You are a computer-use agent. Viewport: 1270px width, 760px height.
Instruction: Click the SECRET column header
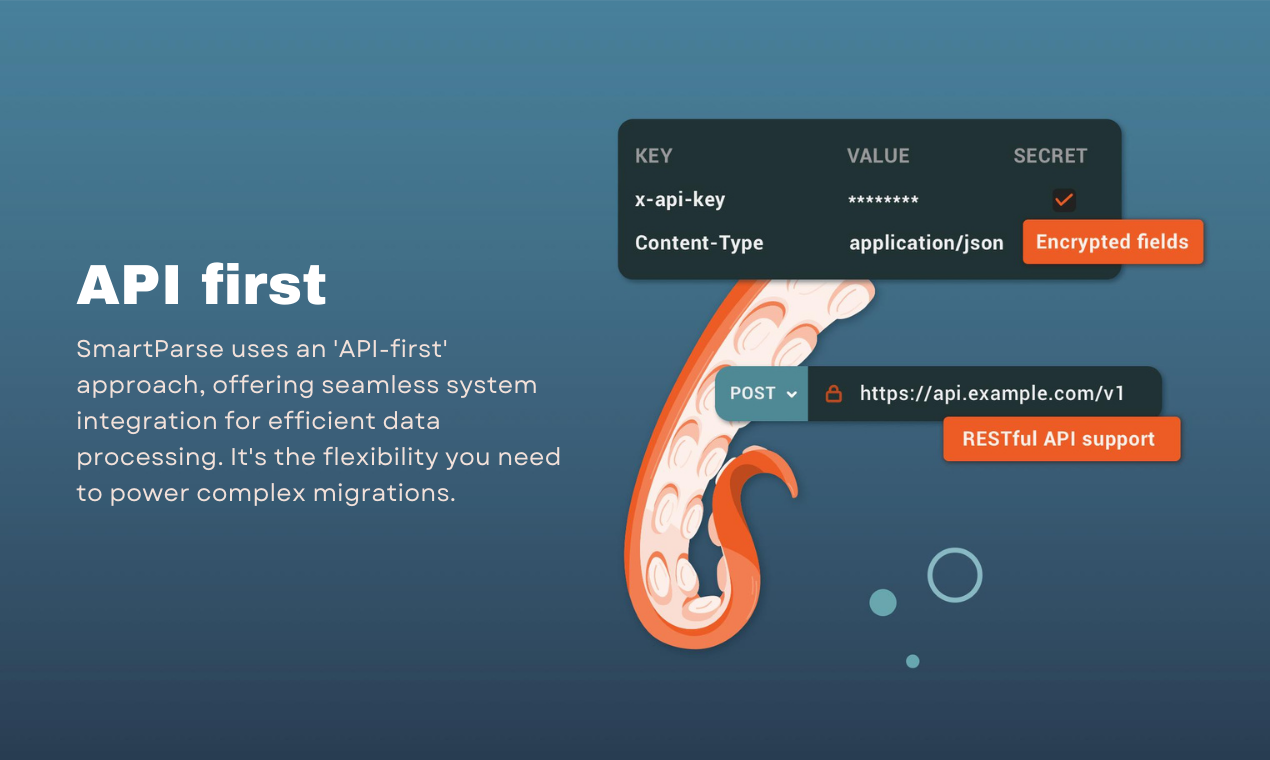point(1050,156)
